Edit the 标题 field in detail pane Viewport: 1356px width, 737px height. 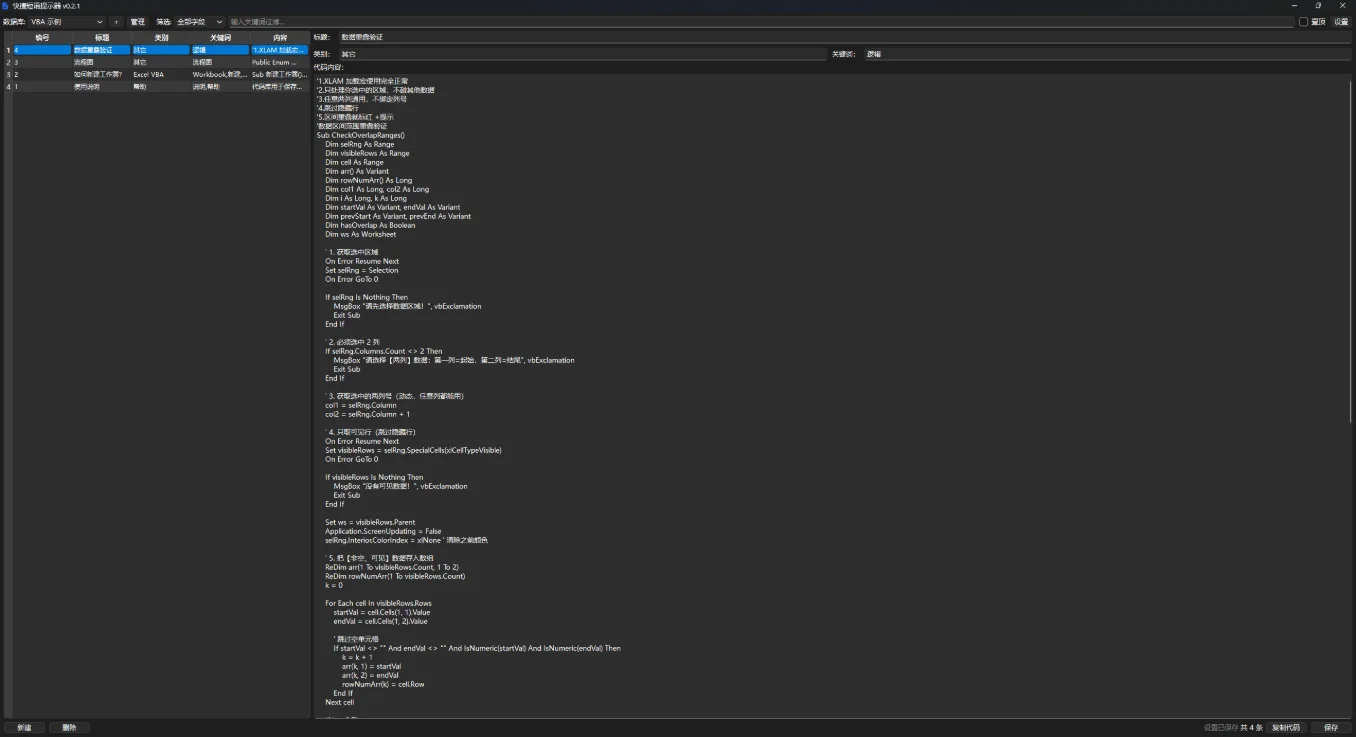click(844, 37)
